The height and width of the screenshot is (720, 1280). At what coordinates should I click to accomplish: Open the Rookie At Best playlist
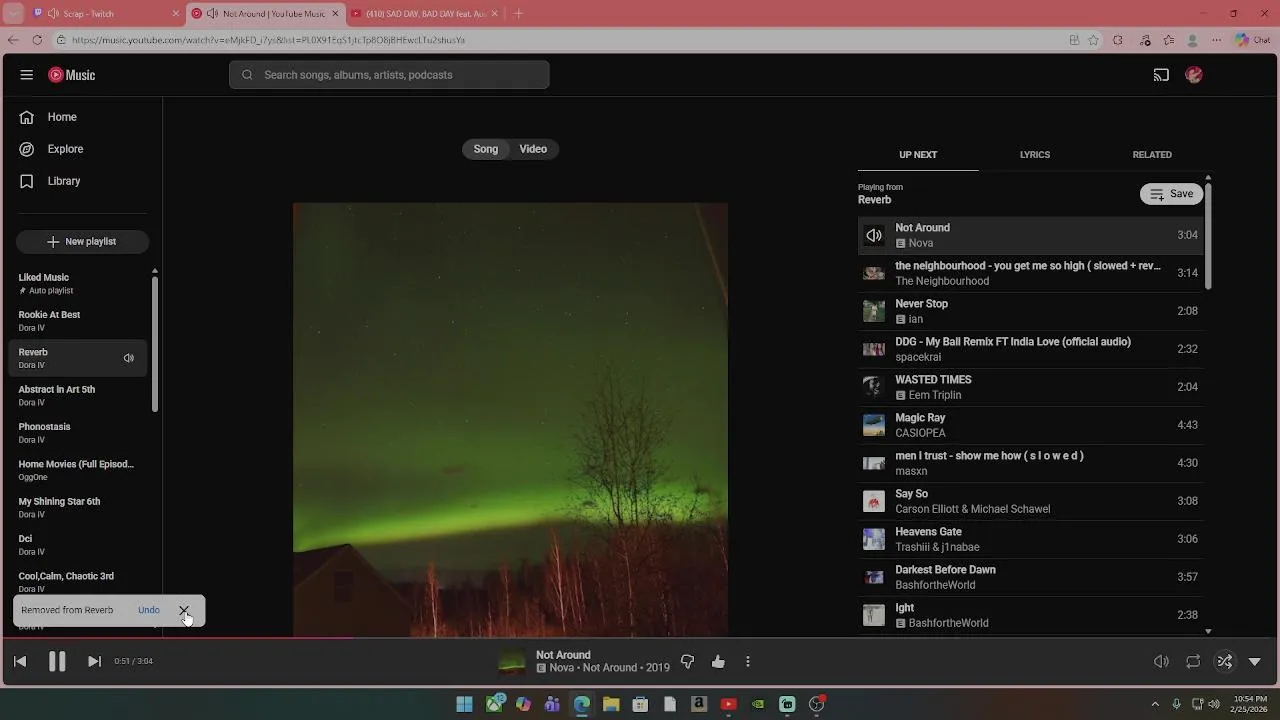79,321
